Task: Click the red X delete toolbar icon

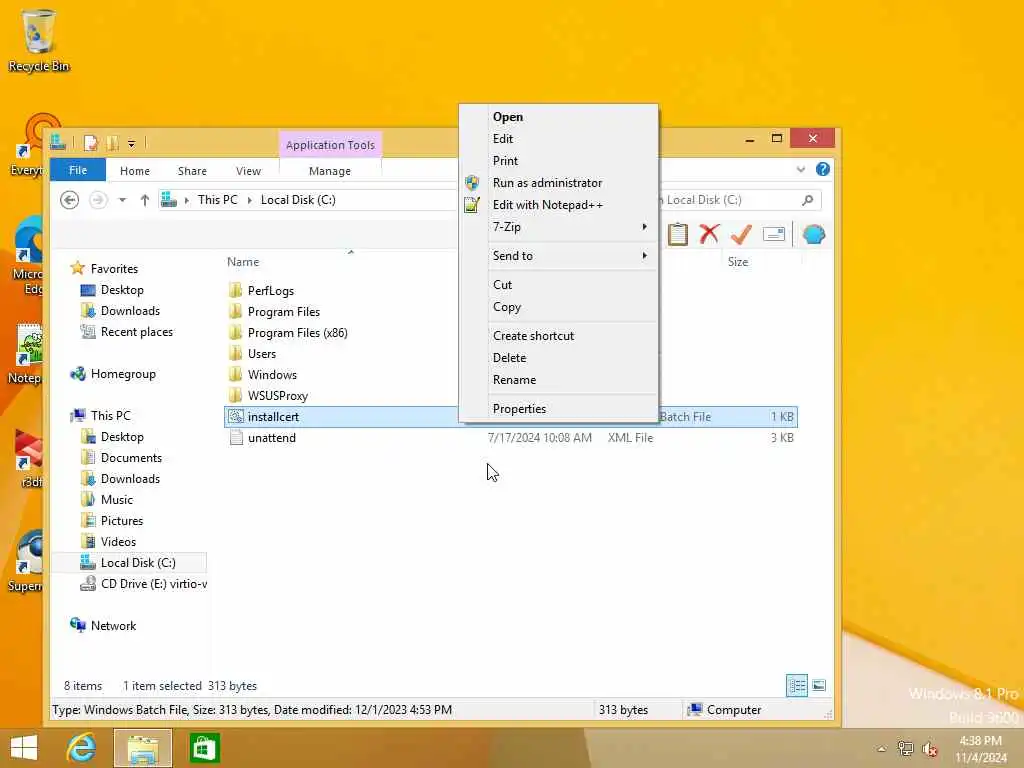Action: (x=709, y=234)
